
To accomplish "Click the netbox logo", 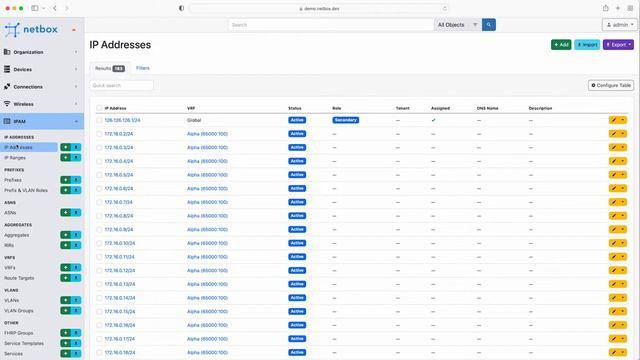I will coord(31,29).
